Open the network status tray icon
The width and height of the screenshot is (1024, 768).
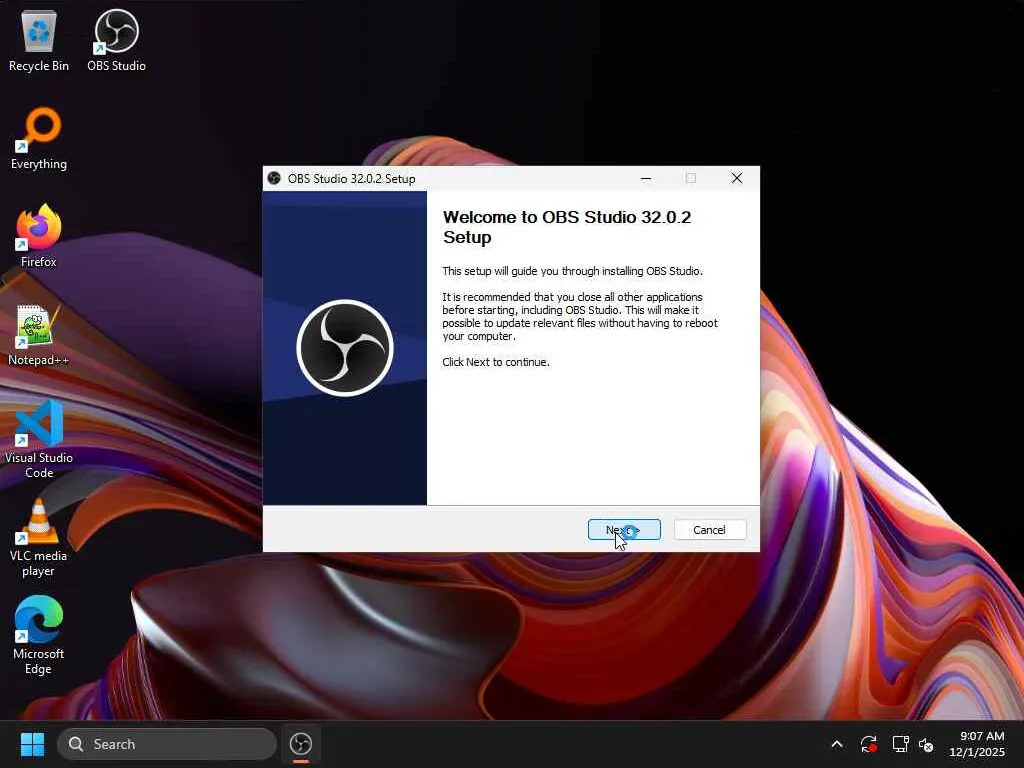(901, 744)
